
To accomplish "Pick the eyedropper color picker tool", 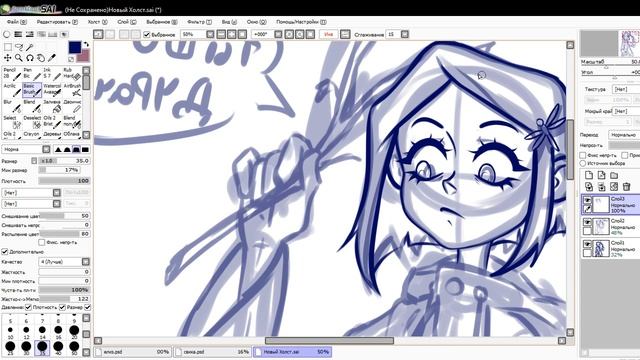I will [x=52, y=58].
